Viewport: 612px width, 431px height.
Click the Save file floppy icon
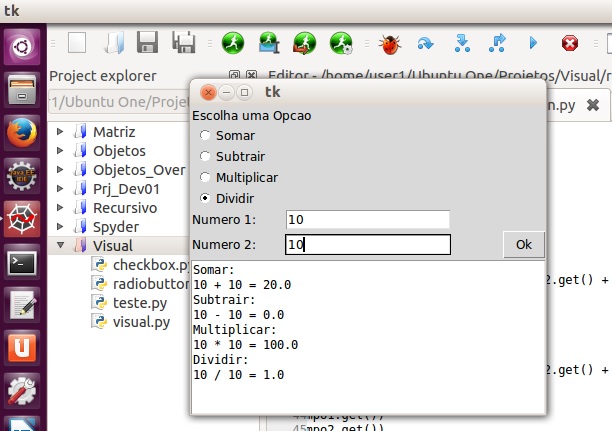click(x=147, y=42)
